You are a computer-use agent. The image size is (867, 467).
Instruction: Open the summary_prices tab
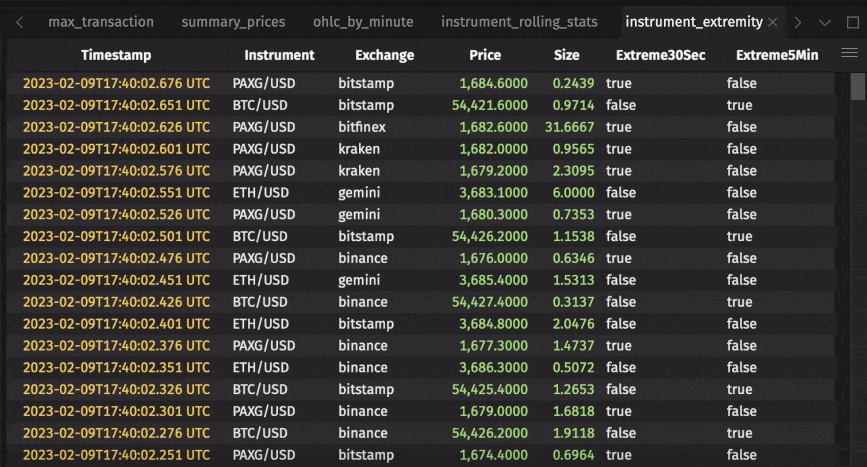pyautogui.click(x=233, y=22)
